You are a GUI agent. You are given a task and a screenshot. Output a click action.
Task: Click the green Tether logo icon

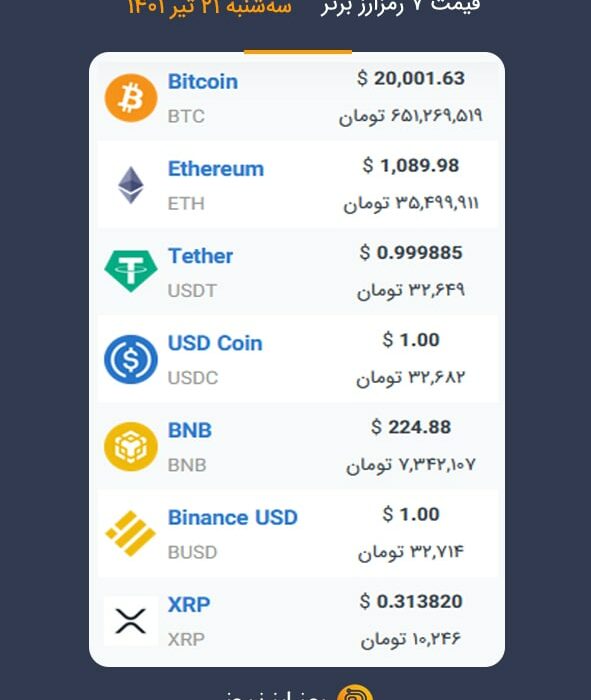point(131,271)
